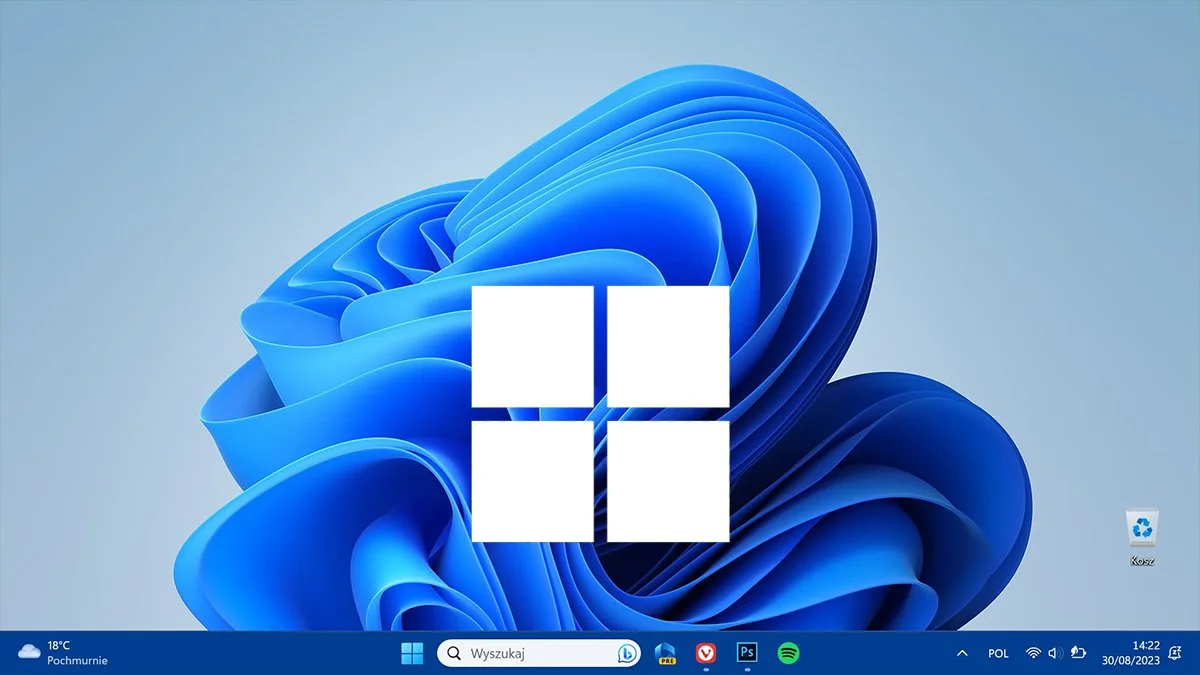Start the Vivaldi browser
The image size is (1200, 675).
705,653
